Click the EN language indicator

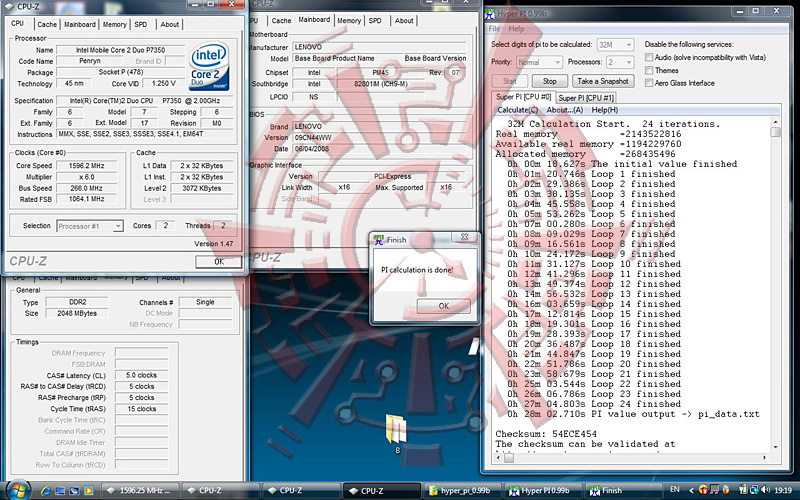[x=674, y=489]
